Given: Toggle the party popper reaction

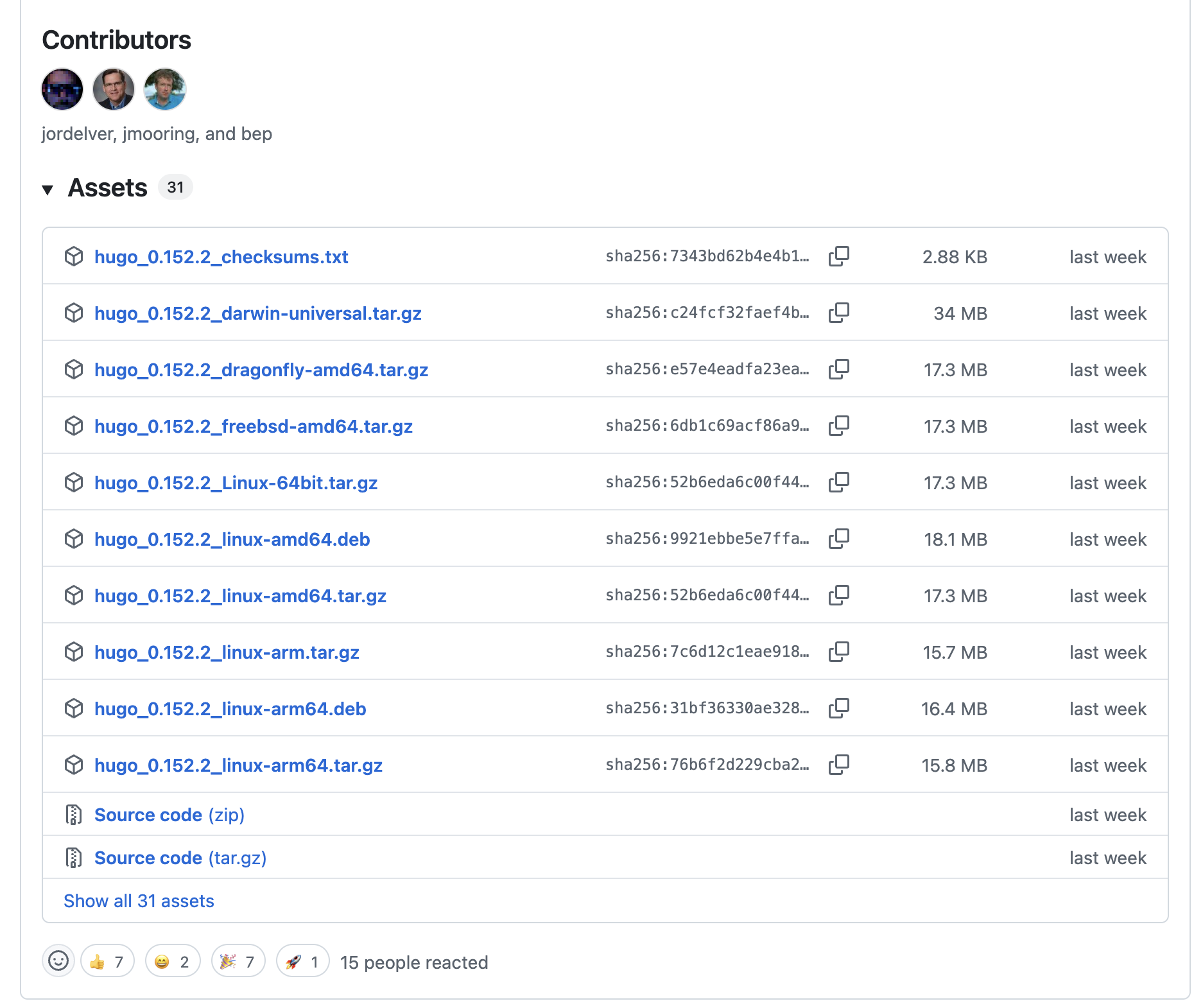Looking at the screenshot, I should coord(238,961).
